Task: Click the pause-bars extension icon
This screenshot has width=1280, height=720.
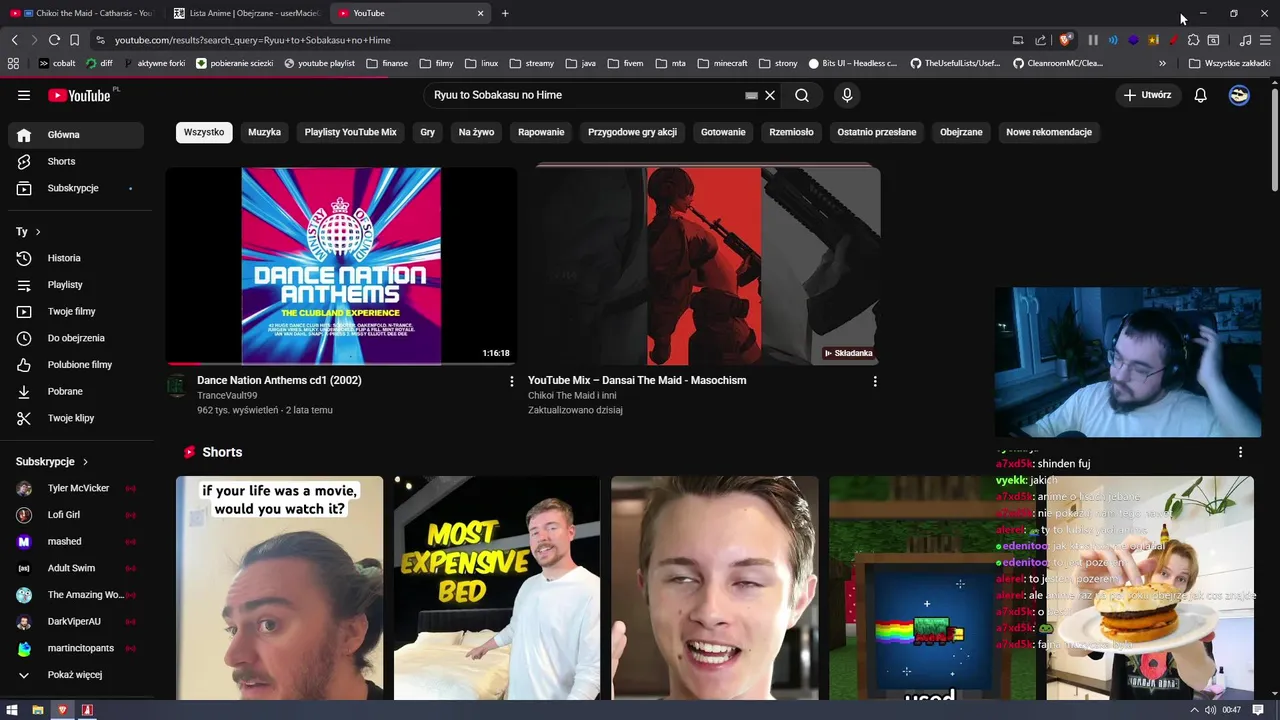Action: point(1093,40)
